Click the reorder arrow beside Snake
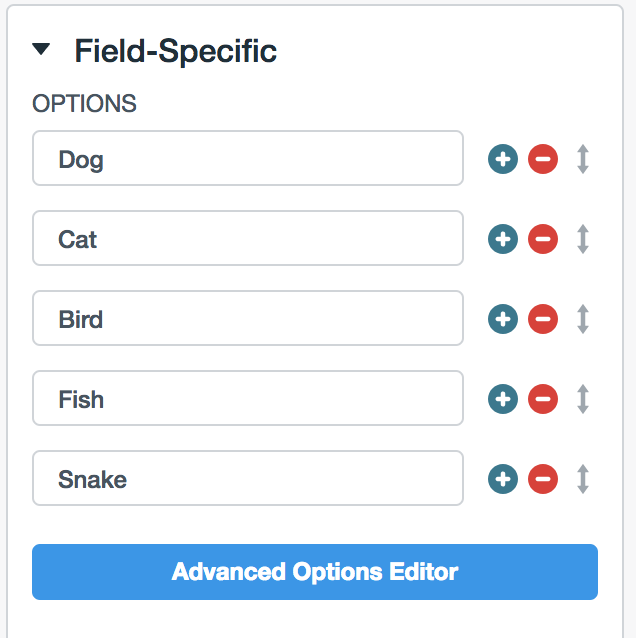This screenshot has width=636, height=638. [x=583, y=479]
